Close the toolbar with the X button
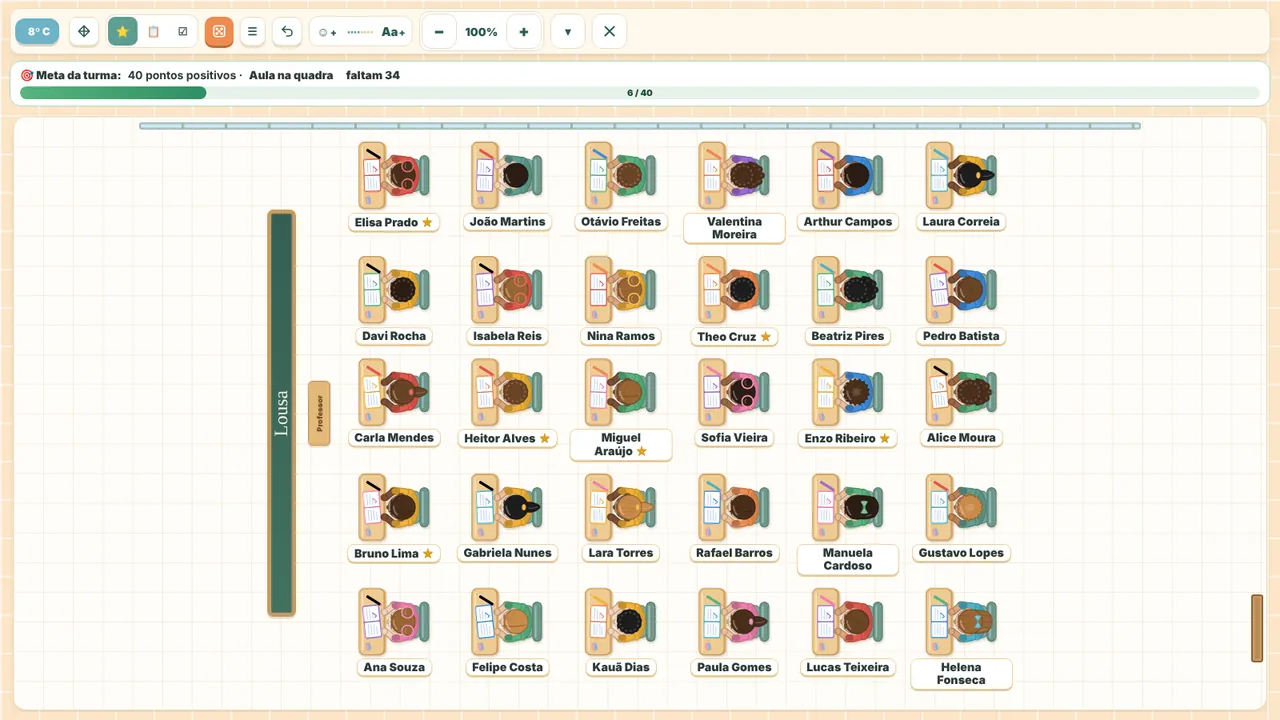This screenshot has height=720, width=1280. point(609,32)
